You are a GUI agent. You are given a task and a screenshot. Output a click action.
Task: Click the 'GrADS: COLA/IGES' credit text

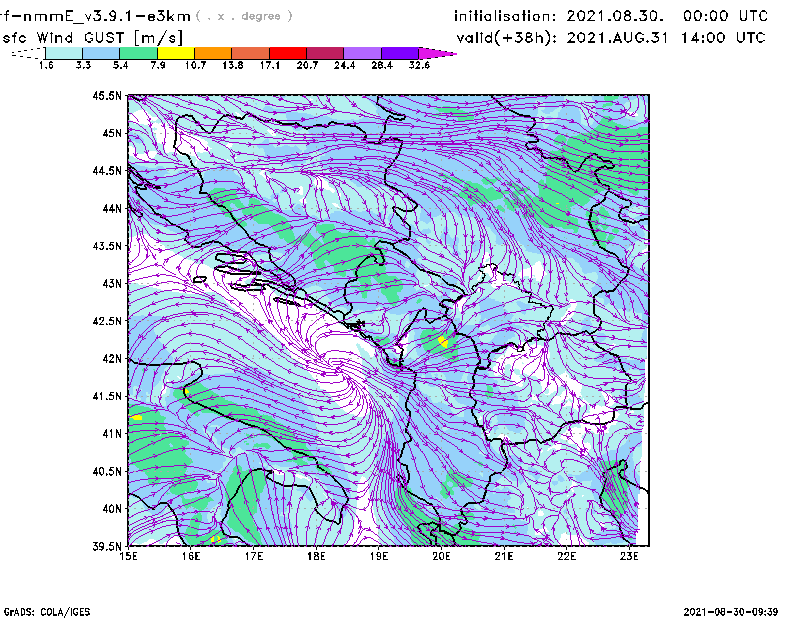point(47,611)
